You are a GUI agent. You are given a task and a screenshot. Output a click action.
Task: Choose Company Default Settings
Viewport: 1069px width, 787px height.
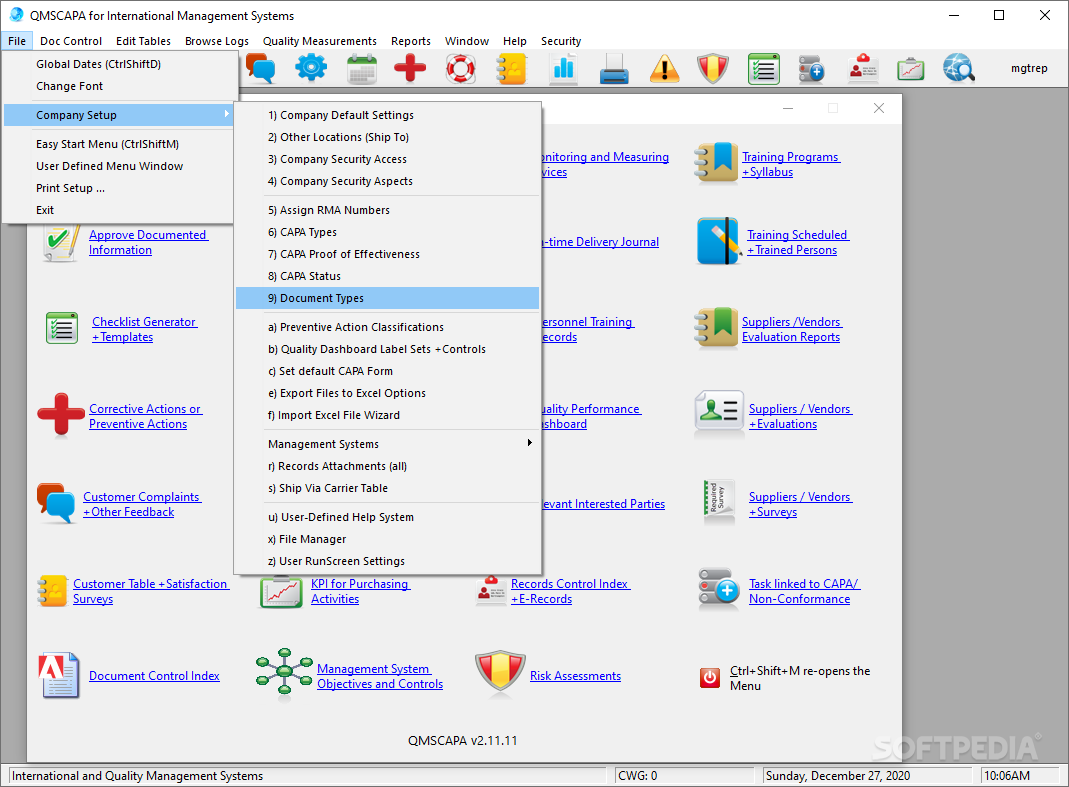point(387,115)
